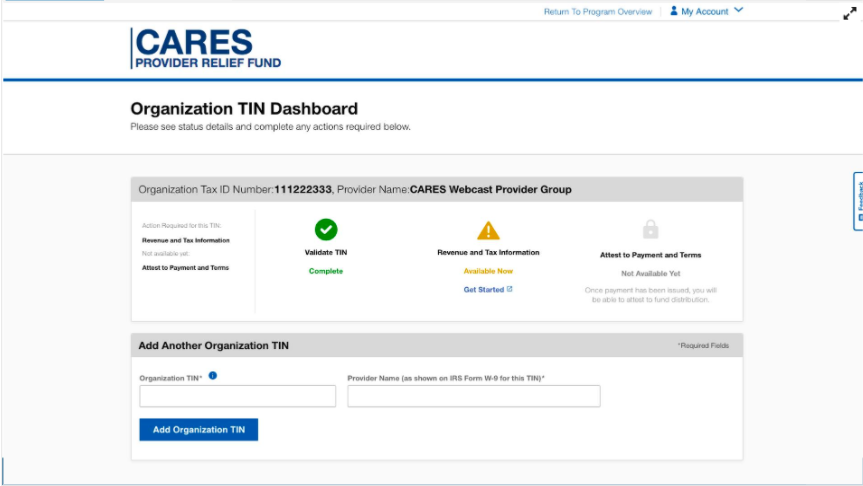Click 'Attest to Payment and Terms' in left list
The height and width of the screenshot is (486, 863).
point(185,267)
